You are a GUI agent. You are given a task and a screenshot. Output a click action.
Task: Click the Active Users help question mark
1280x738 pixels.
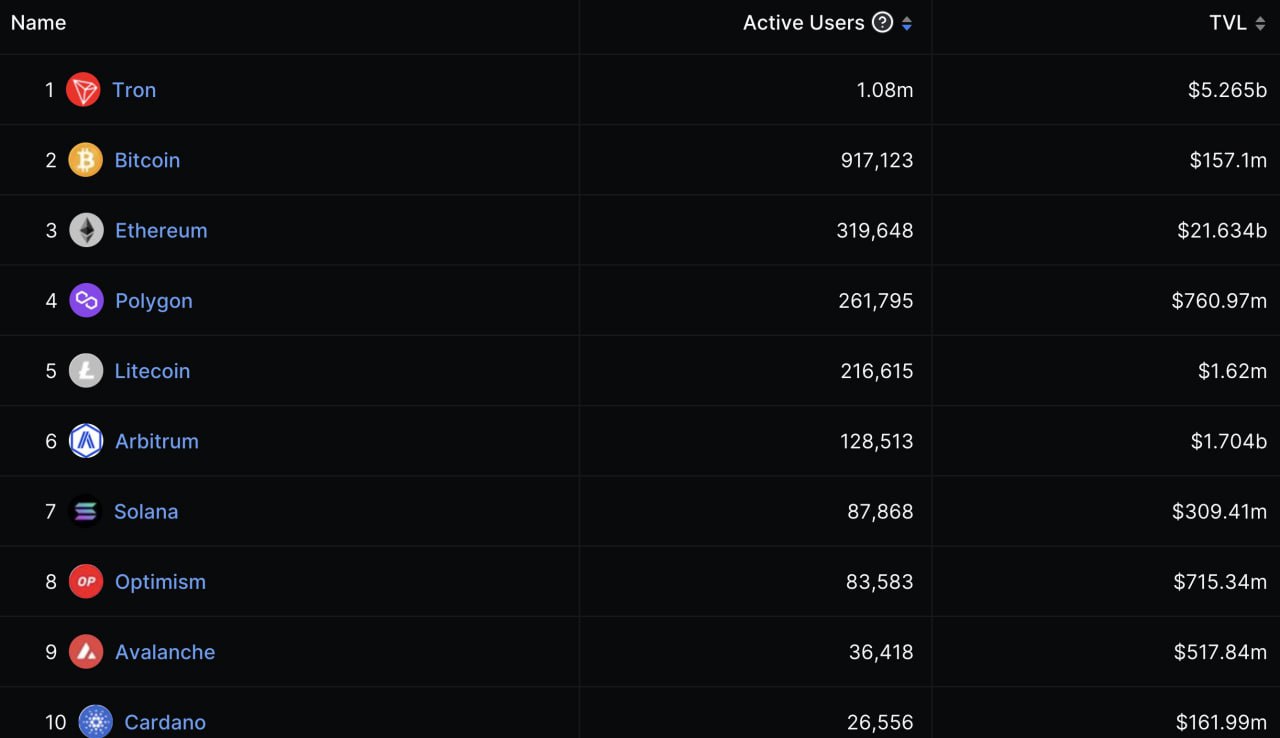coord(882,22)
